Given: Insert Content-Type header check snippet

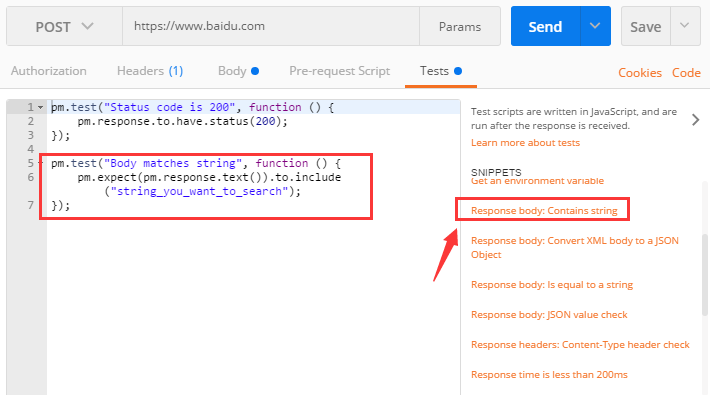Looking at the screenshot, I should pyautogui.click(x=580, y=345).
